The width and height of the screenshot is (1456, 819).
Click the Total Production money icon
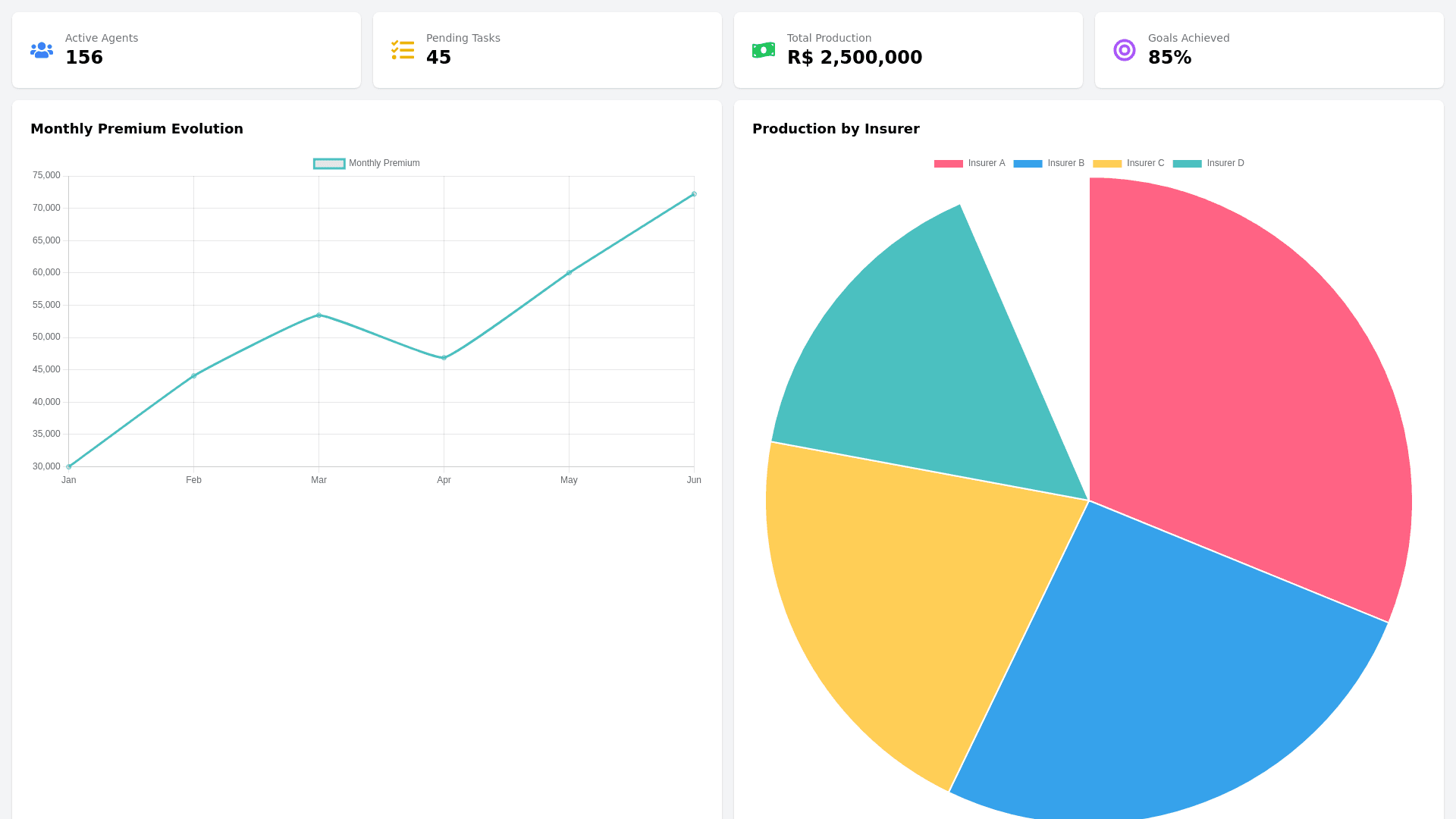click(764, 50)
